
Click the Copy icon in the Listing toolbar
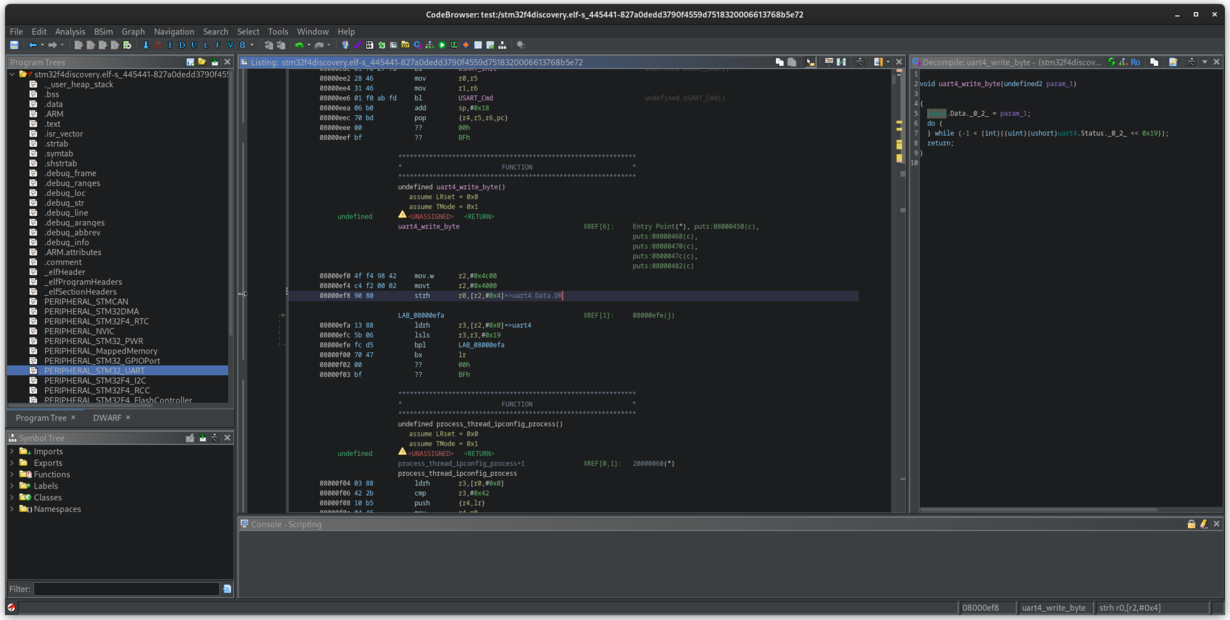pyautogui.click(x=779, y=62)
